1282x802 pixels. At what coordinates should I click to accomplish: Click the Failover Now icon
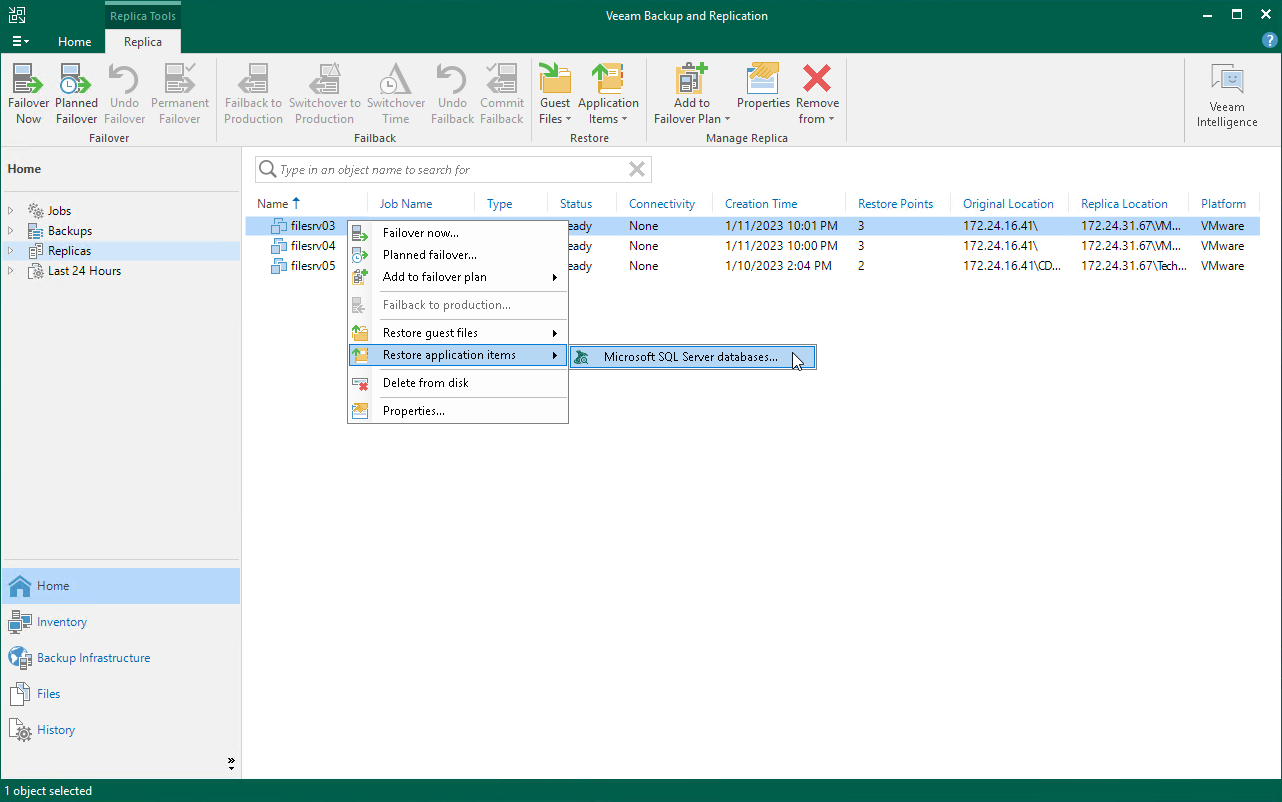tap(28, 90)
